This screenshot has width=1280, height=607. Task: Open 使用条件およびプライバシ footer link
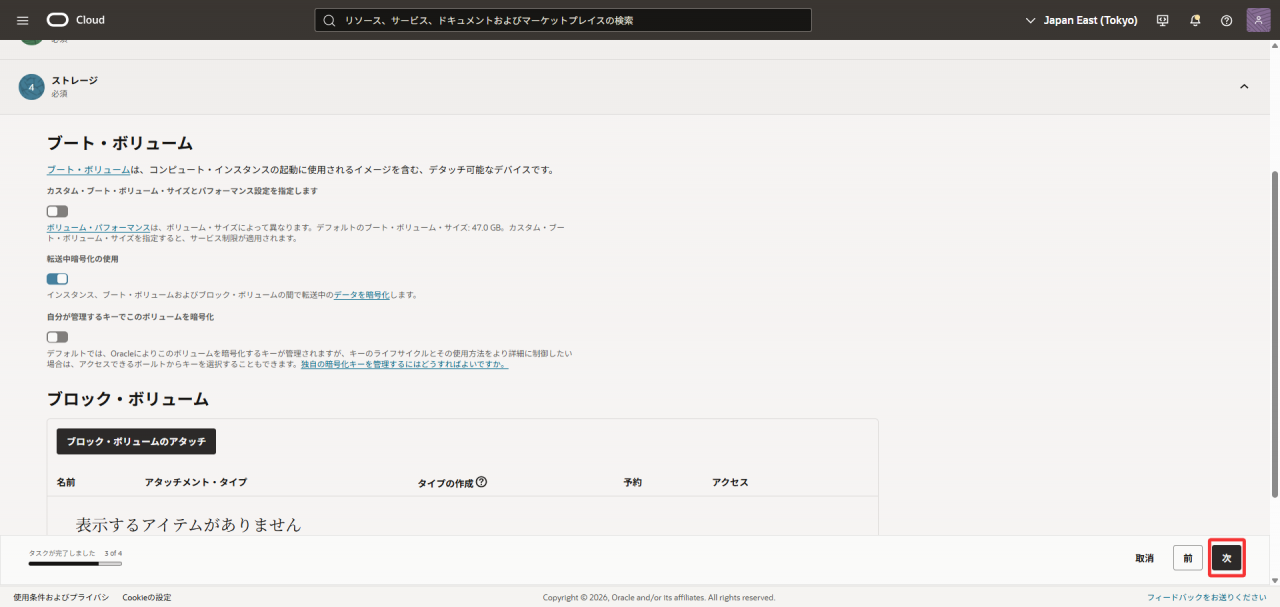[x=61, y=597]
